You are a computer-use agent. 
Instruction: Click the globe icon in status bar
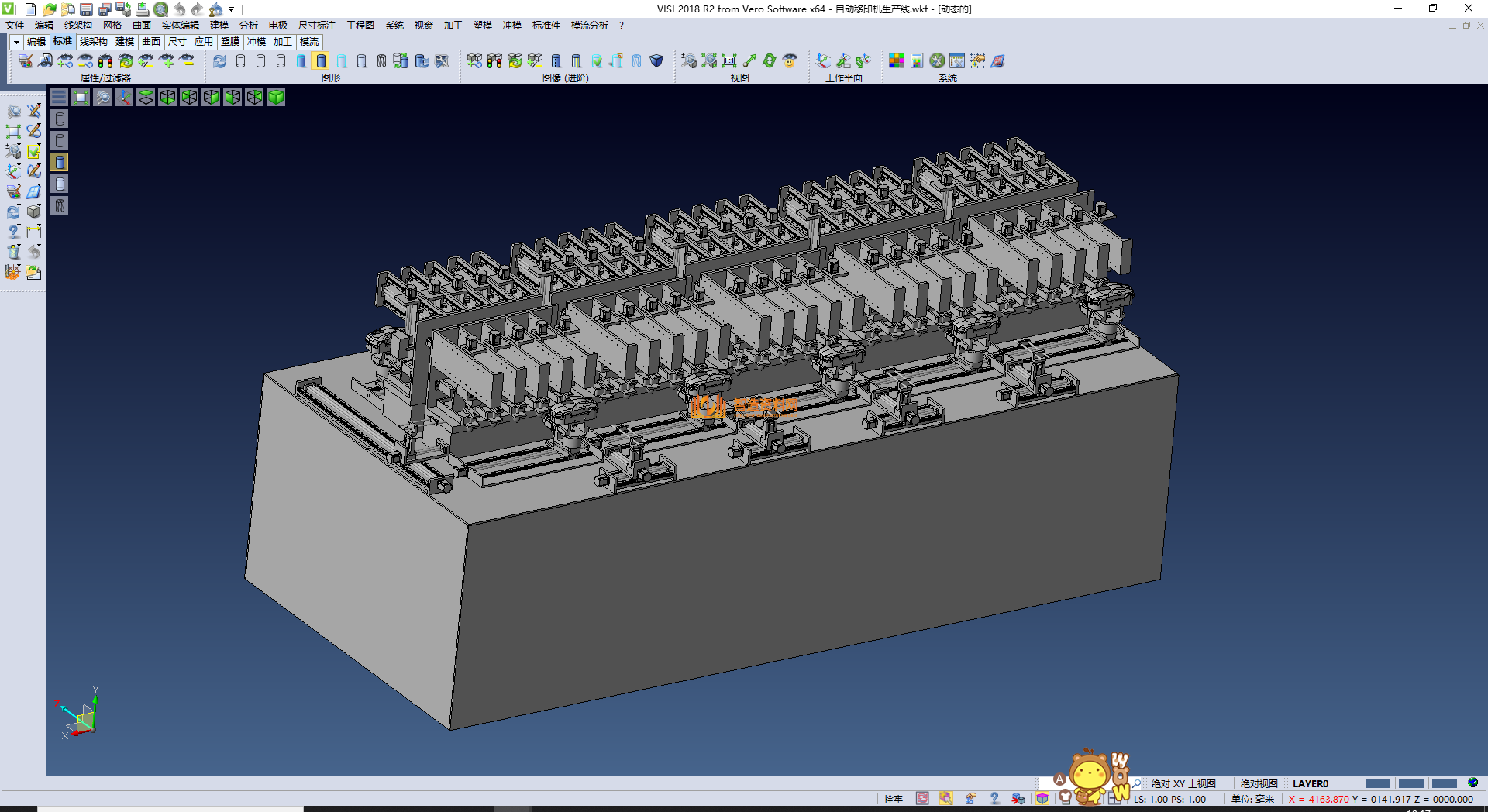click(1472, 783)
